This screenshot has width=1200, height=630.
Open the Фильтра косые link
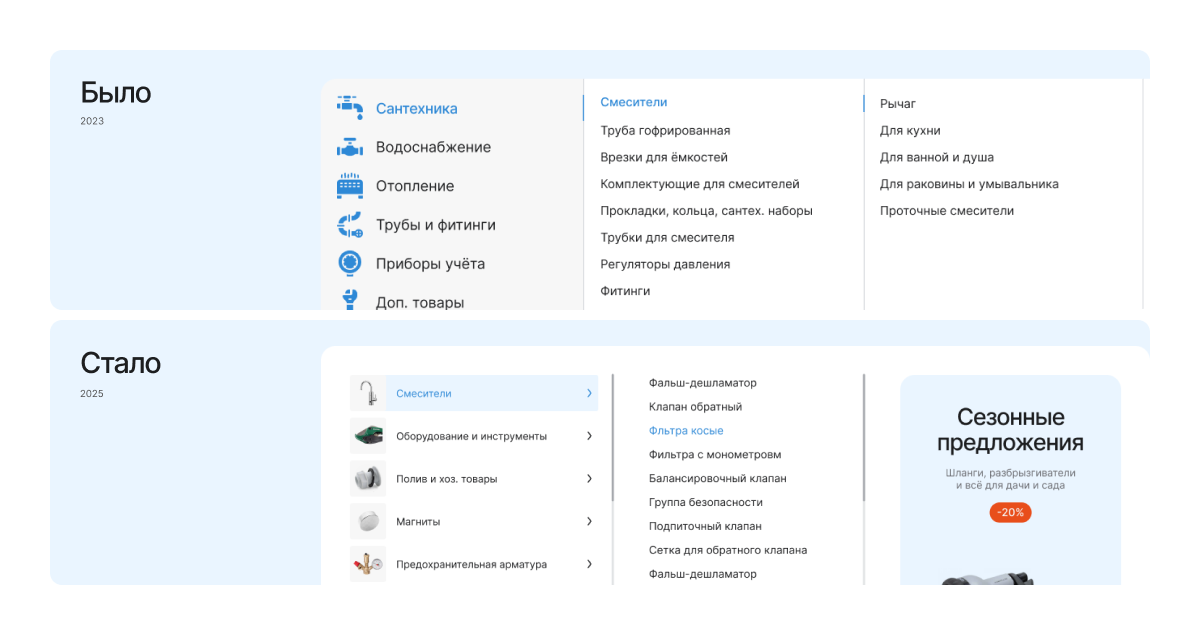tap(686, 431)
